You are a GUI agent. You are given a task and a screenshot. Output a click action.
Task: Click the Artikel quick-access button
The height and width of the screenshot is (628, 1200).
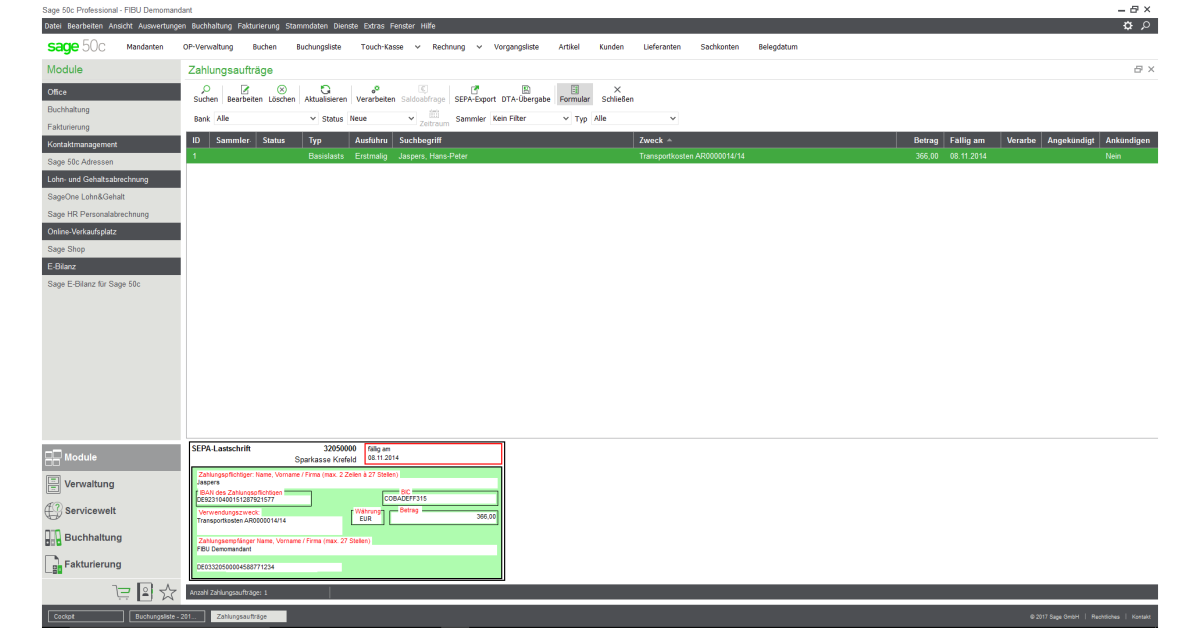[569, 47]
